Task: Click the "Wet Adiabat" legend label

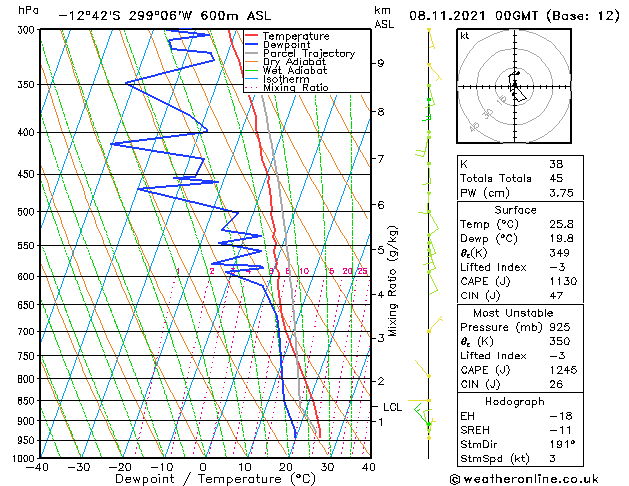Action: (x=295, y=71)
